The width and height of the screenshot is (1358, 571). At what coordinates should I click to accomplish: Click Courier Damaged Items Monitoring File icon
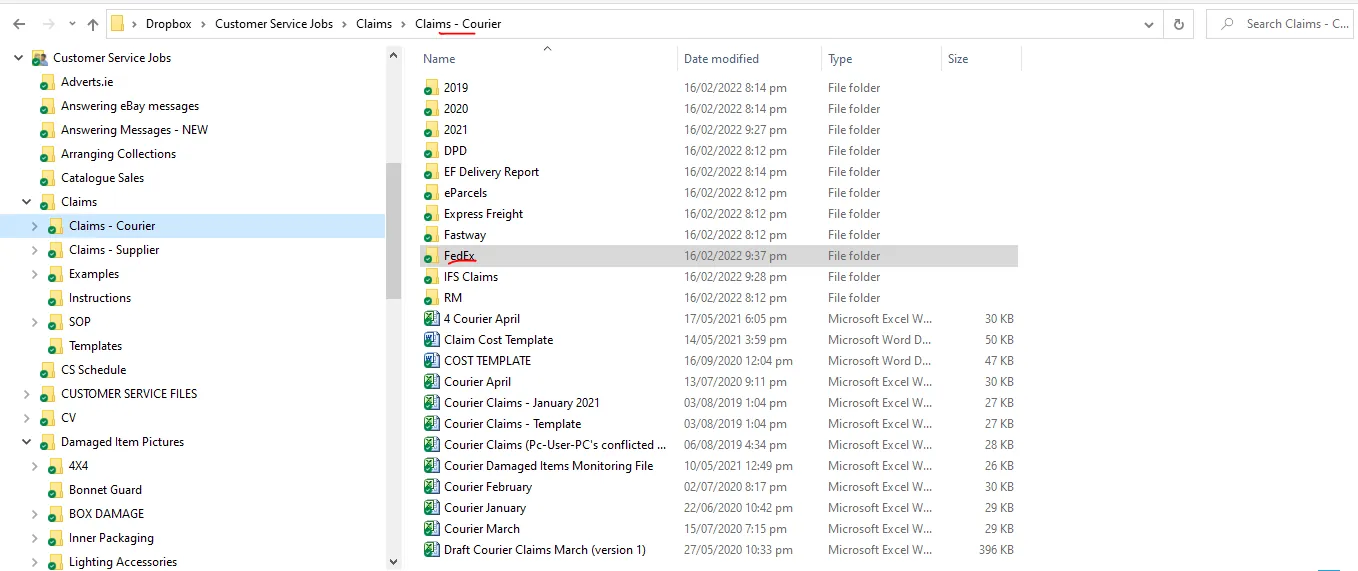[431, 466]
